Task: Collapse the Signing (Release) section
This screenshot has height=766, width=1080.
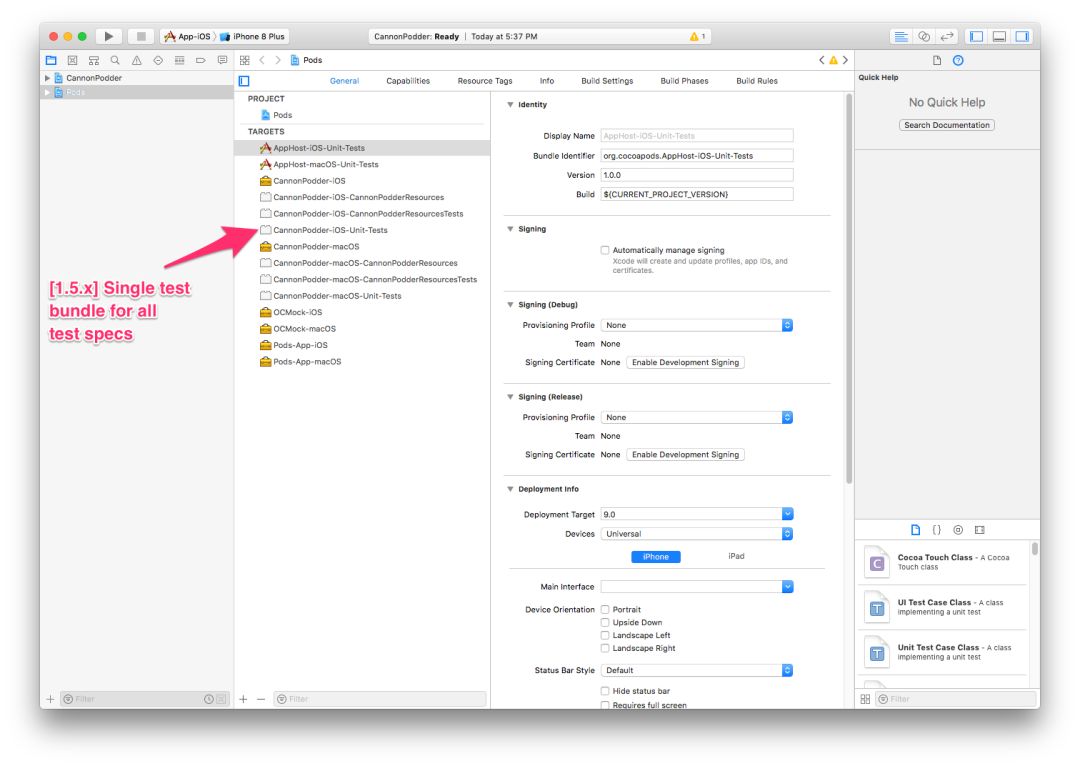Action: point(510,397)
